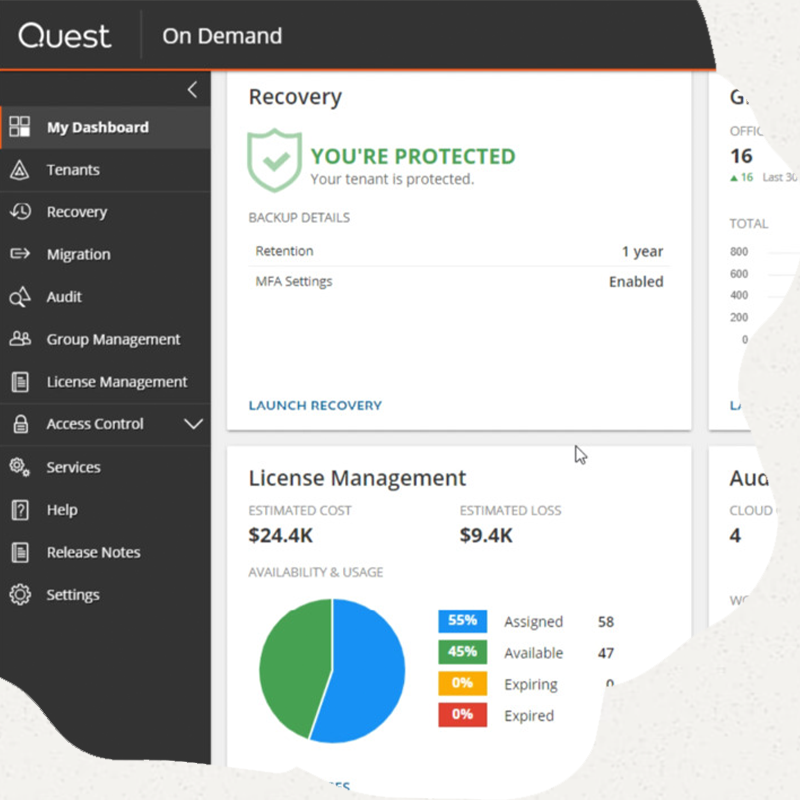Click the Migration arrow icon
This screenshot has width=800, height=800.
20,254
